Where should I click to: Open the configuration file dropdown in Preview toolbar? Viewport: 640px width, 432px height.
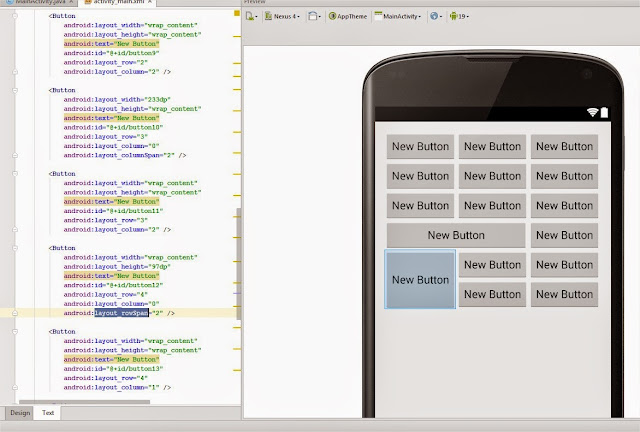[251, 16]
